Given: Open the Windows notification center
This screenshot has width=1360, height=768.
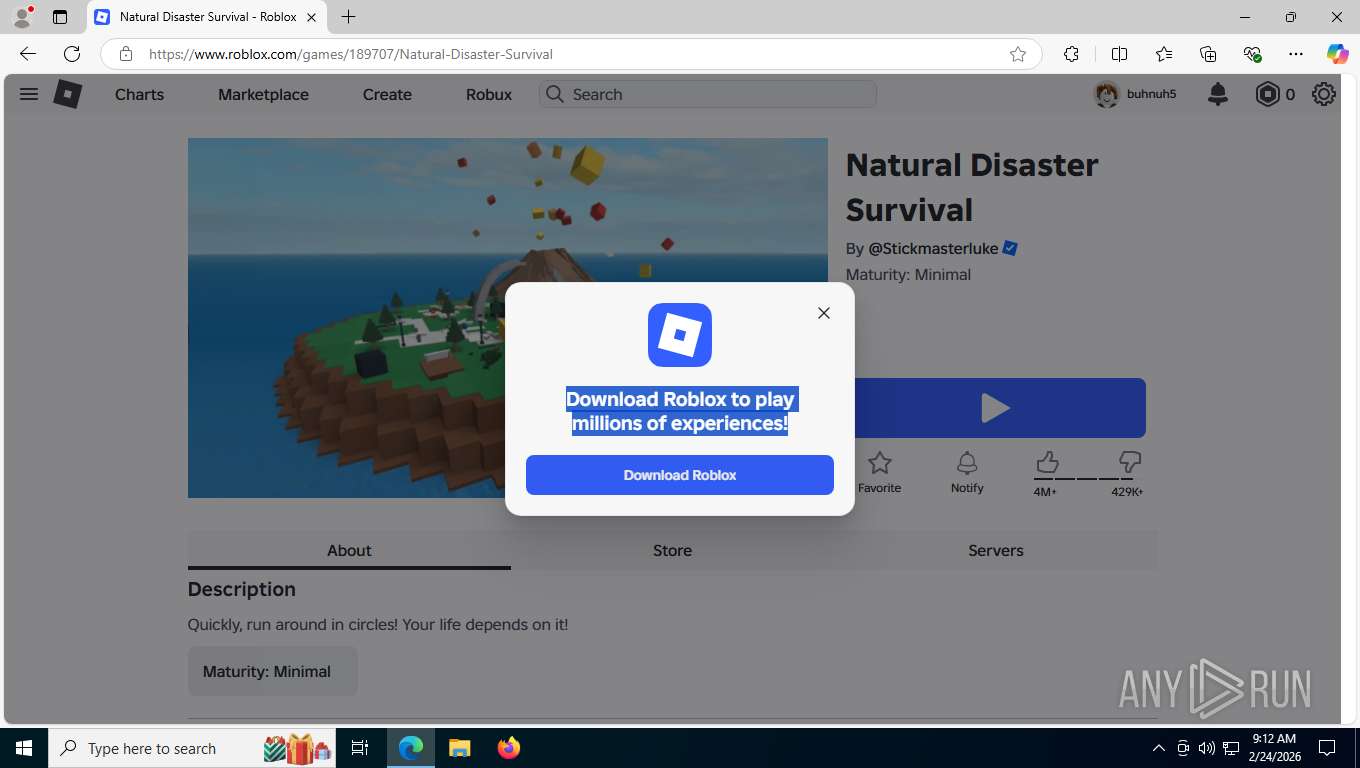Looking at the screenshot, I should (1327, 748).
